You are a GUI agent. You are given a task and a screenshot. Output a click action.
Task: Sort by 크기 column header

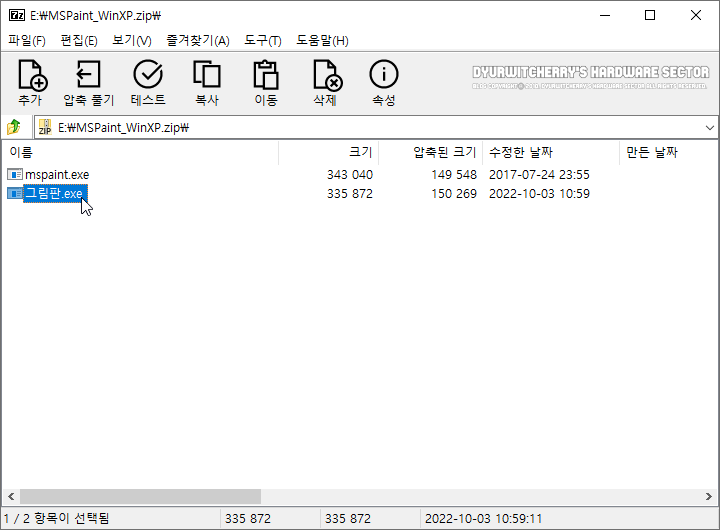pos(329,152)
